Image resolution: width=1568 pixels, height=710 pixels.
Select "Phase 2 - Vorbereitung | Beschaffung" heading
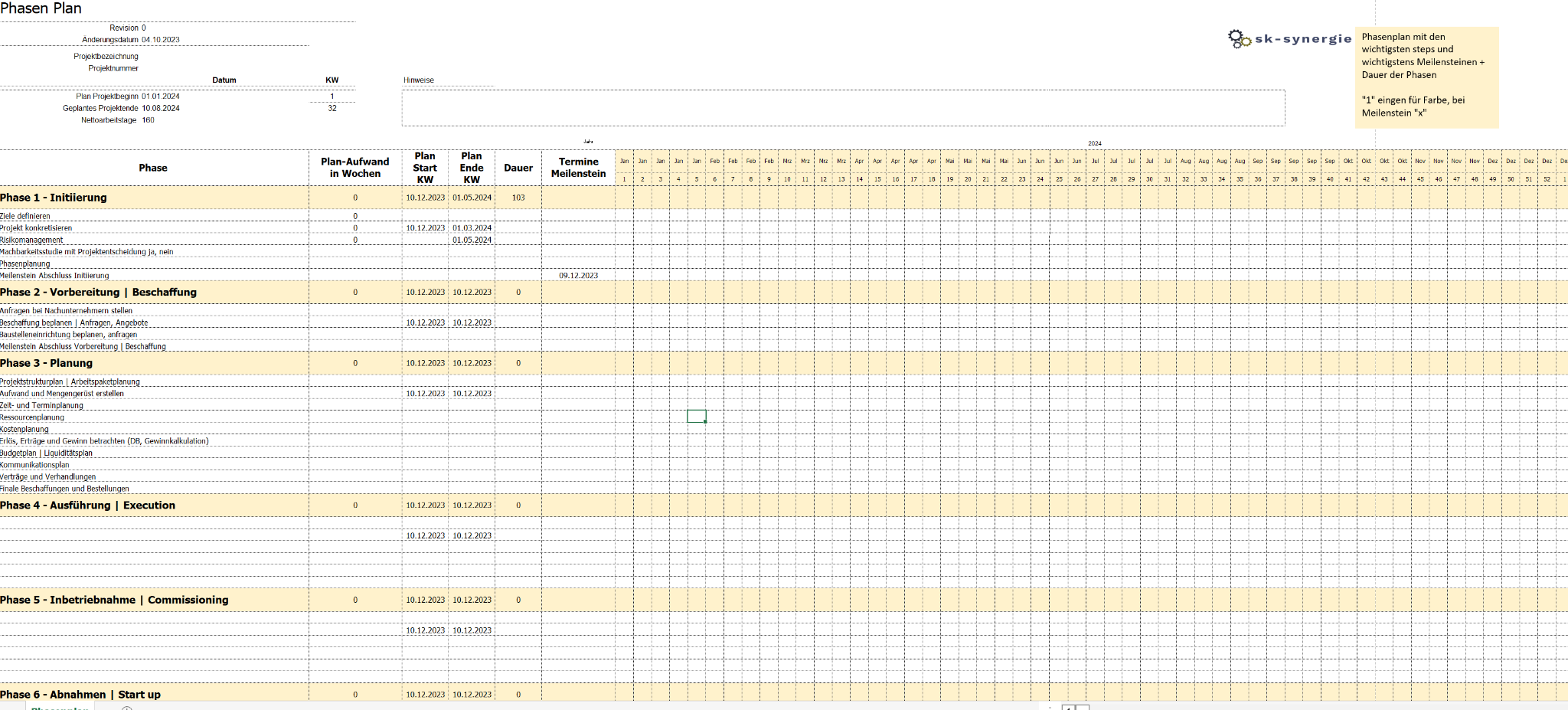(98, 293)
